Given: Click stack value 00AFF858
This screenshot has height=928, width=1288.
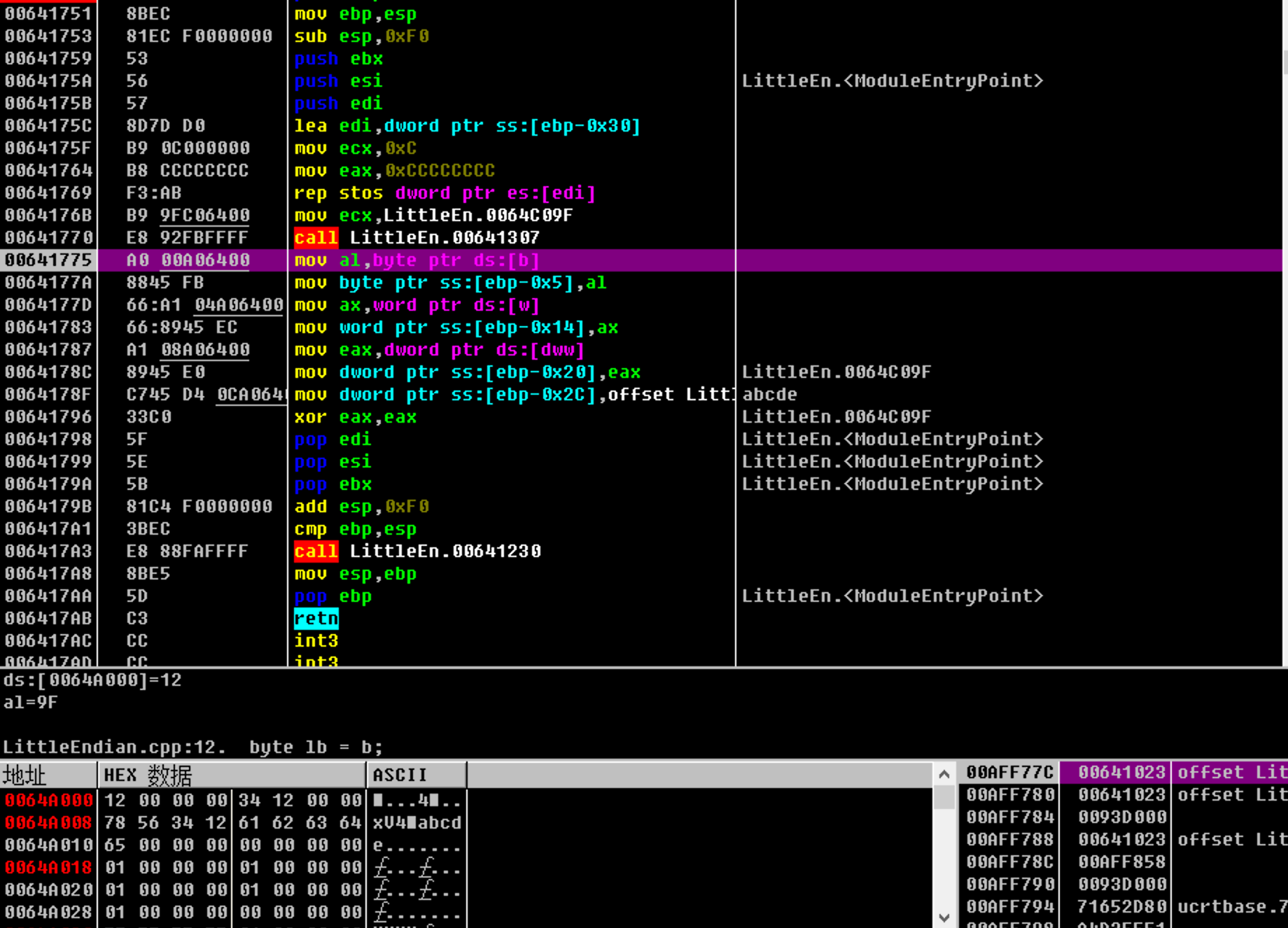Looking at the screenshot, I should [x=1122, y=862].
